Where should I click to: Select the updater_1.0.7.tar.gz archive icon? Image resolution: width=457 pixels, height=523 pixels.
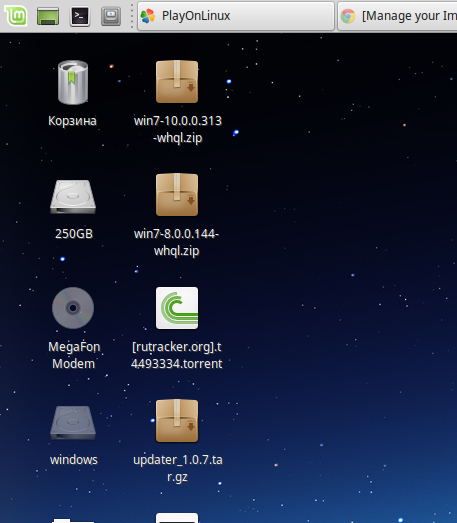pos(177,421)
